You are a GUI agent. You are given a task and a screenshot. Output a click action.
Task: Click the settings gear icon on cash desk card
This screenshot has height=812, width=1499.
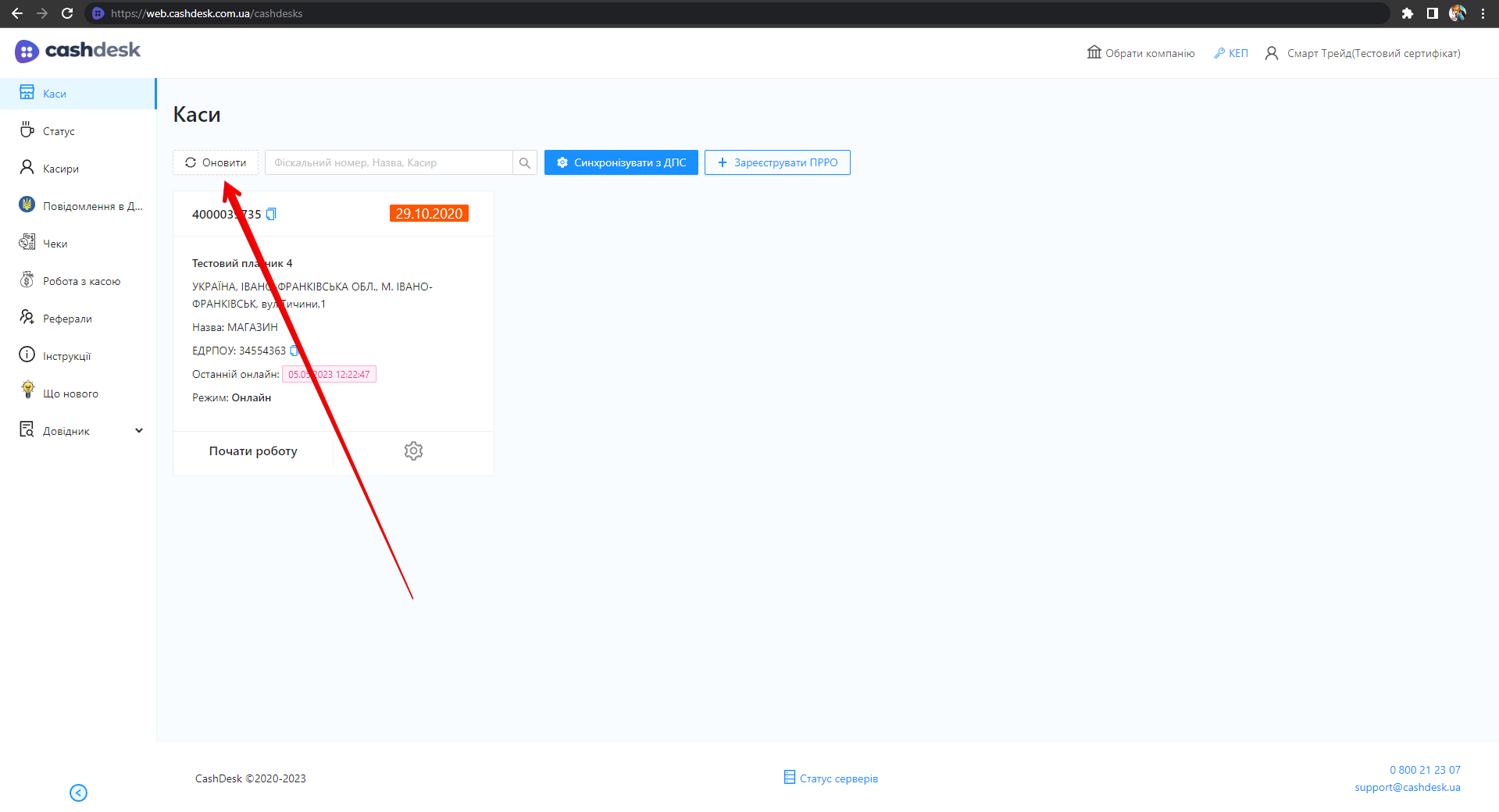[413, 451]
